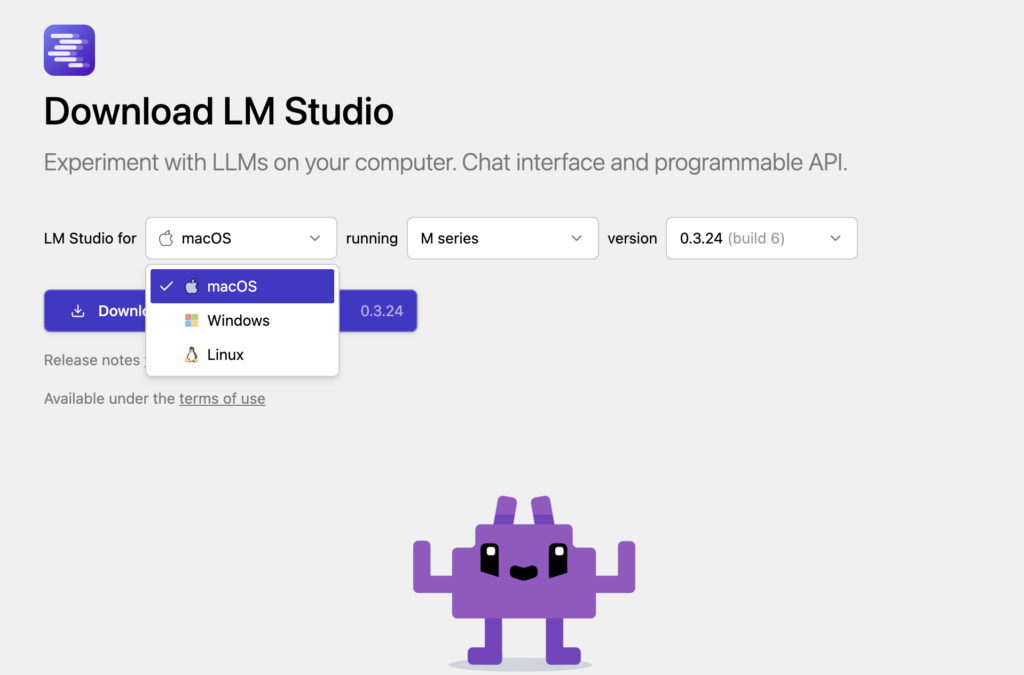
Task: Click the LM Studio logo icon
Action: pyautogui.click(x=69, y=50)
